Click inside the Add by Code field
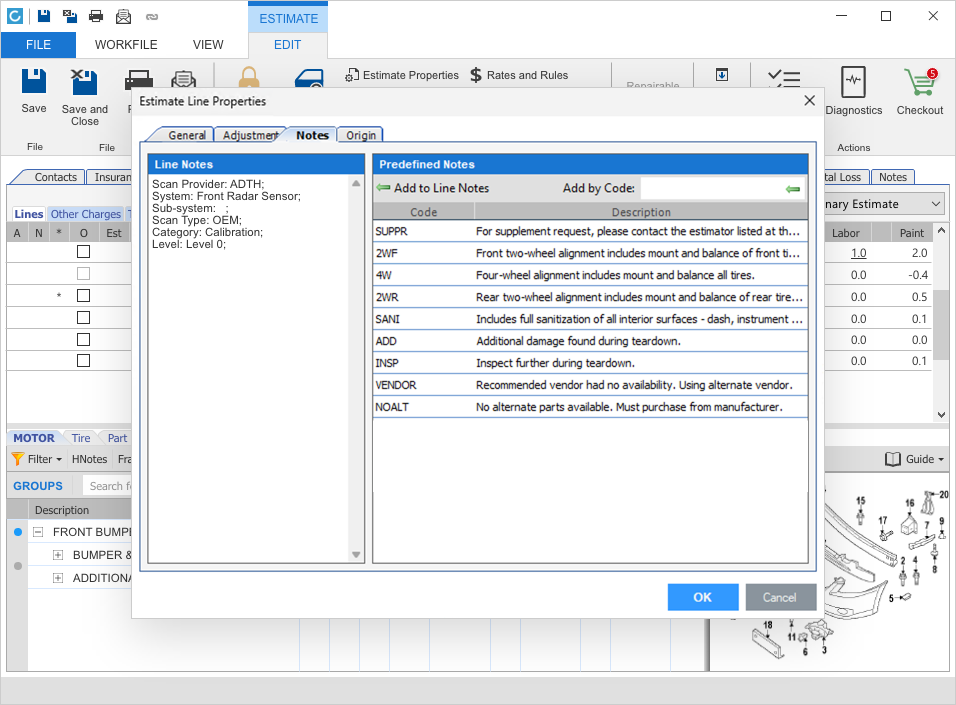The height and width of the screenshot is (705, 956). coord(712,188)
